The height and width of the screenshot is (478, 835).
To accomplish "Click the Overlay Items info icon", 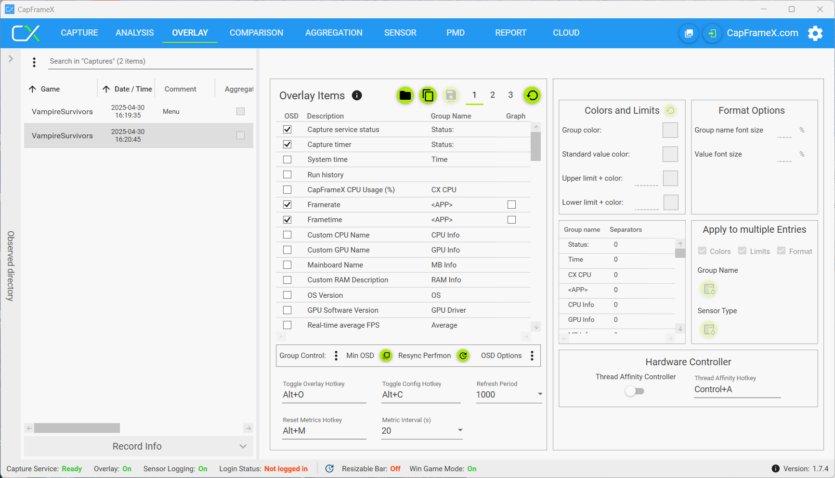I will (x=357, y=96).
